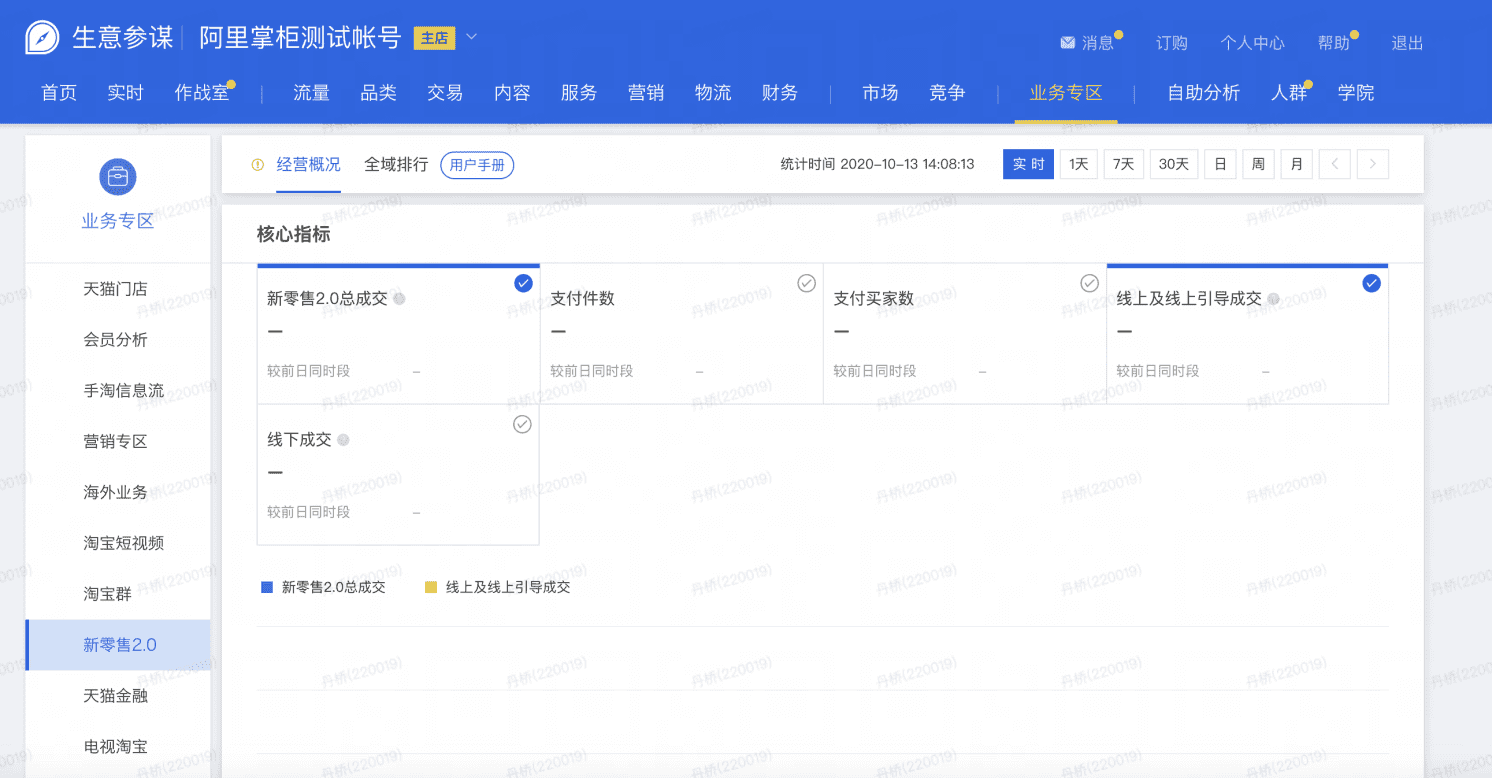Switch to the 全域排行 tab

(x=396, y=165)
